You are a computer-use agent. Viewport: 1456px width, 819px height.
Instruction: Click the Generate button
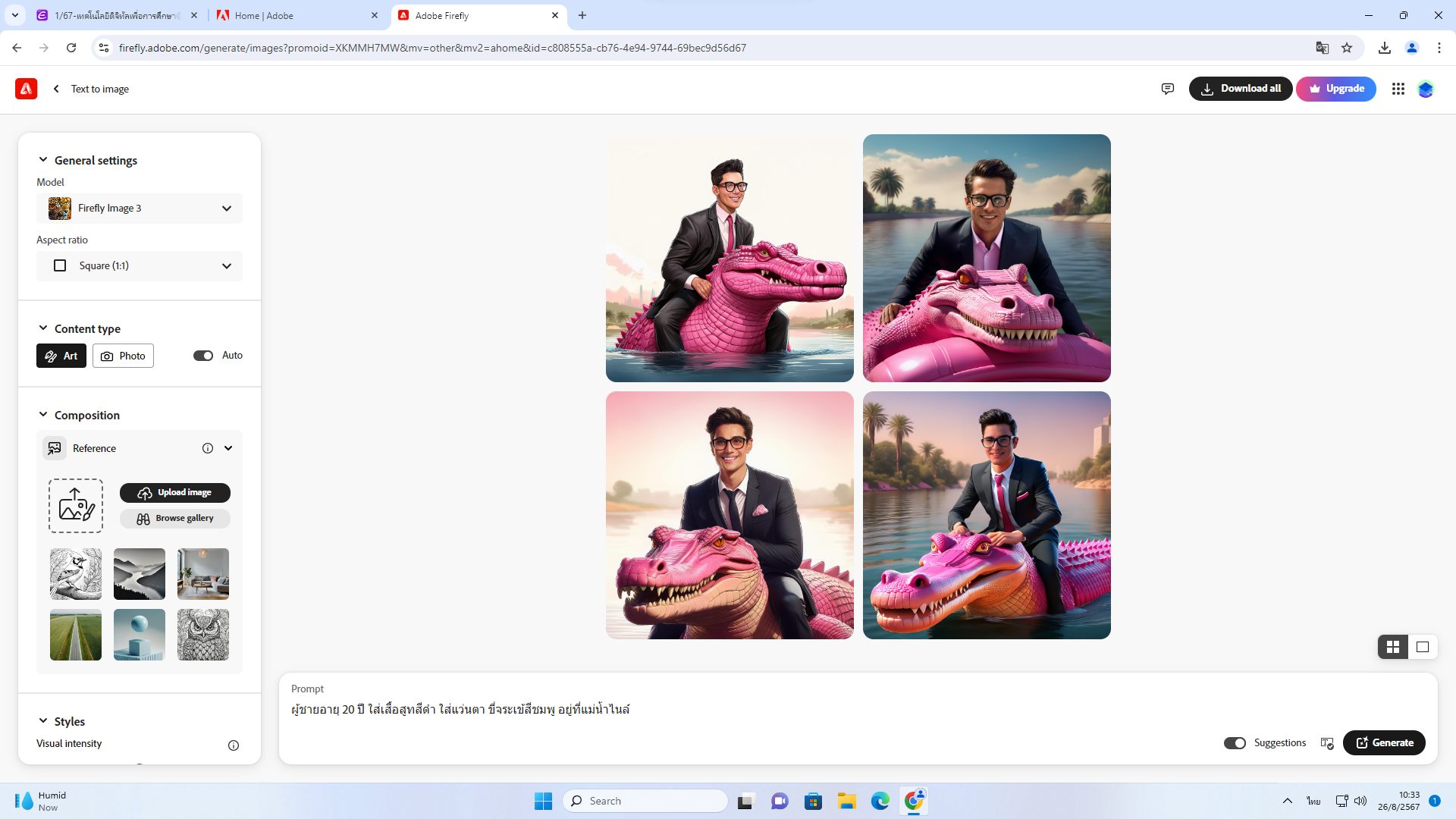(x=1384, y=743)
